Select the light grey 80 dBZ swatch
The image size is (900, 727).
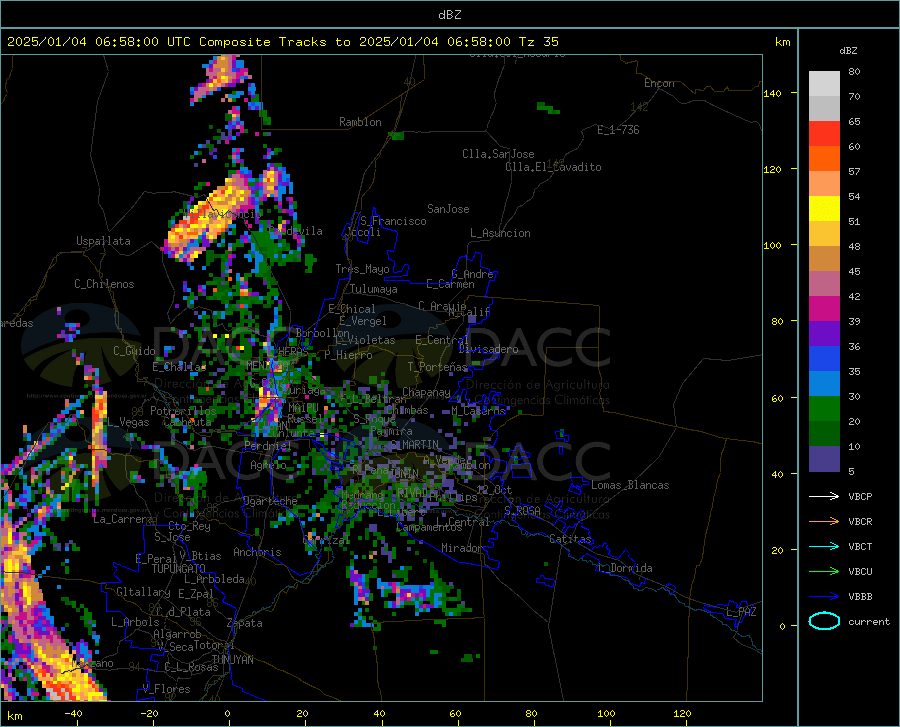click(824, 84)
